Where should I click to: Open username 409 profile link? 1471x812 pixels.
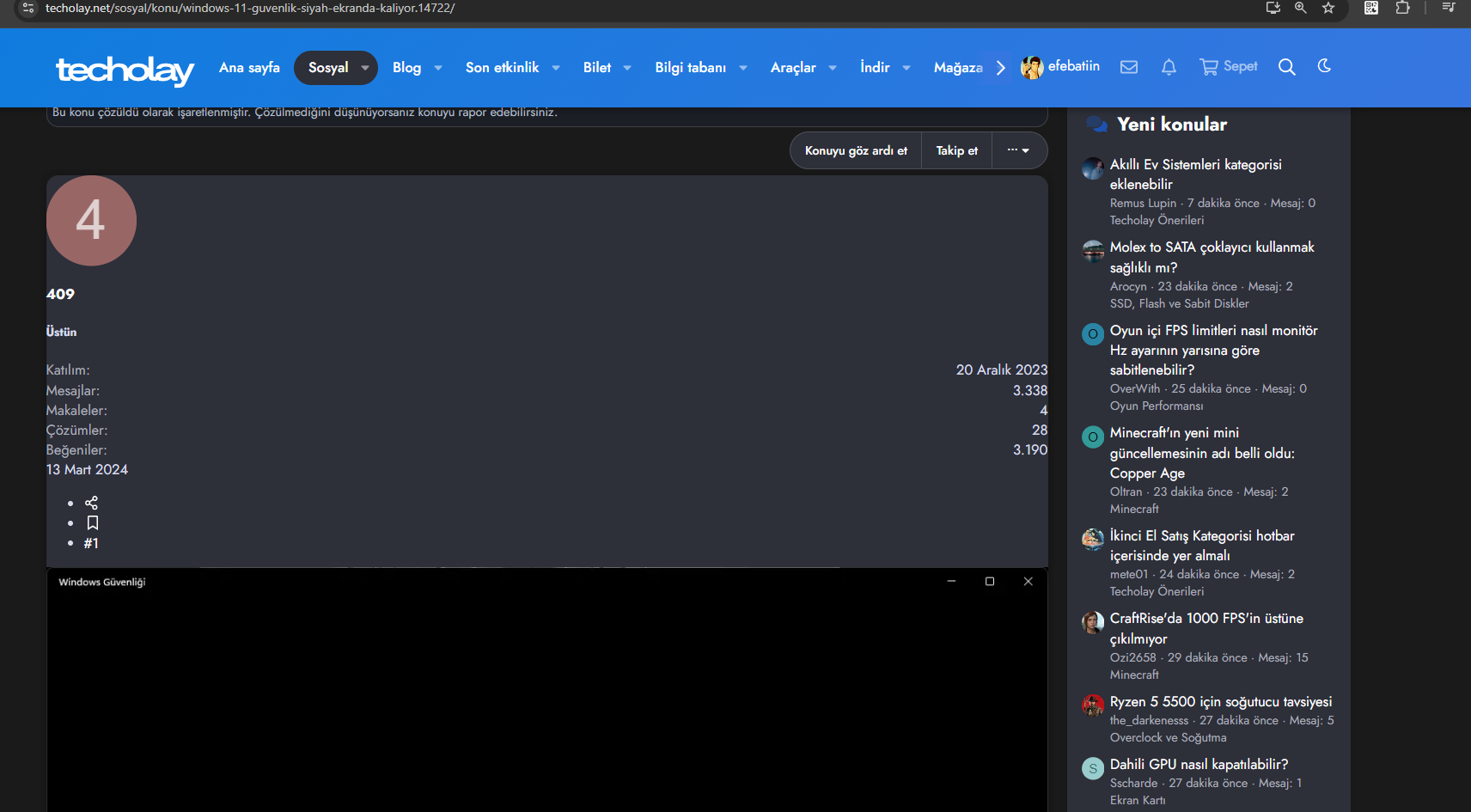pyautogui.click(x=60, y=294)
